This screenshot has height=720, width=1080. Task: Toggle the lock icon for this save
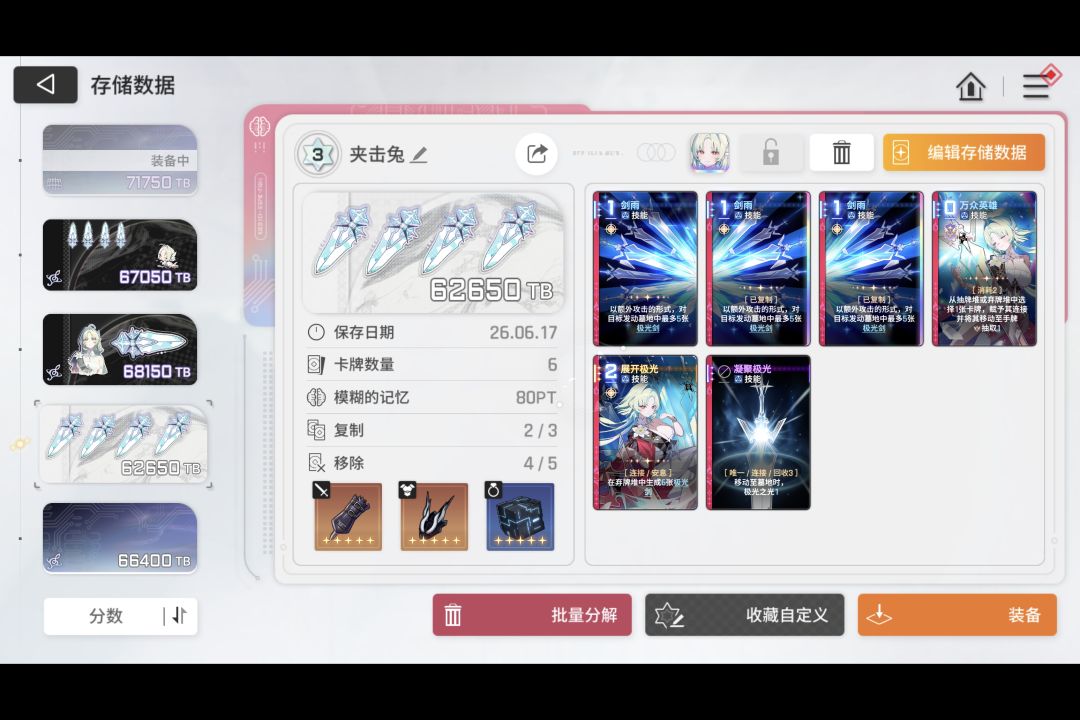771,152
